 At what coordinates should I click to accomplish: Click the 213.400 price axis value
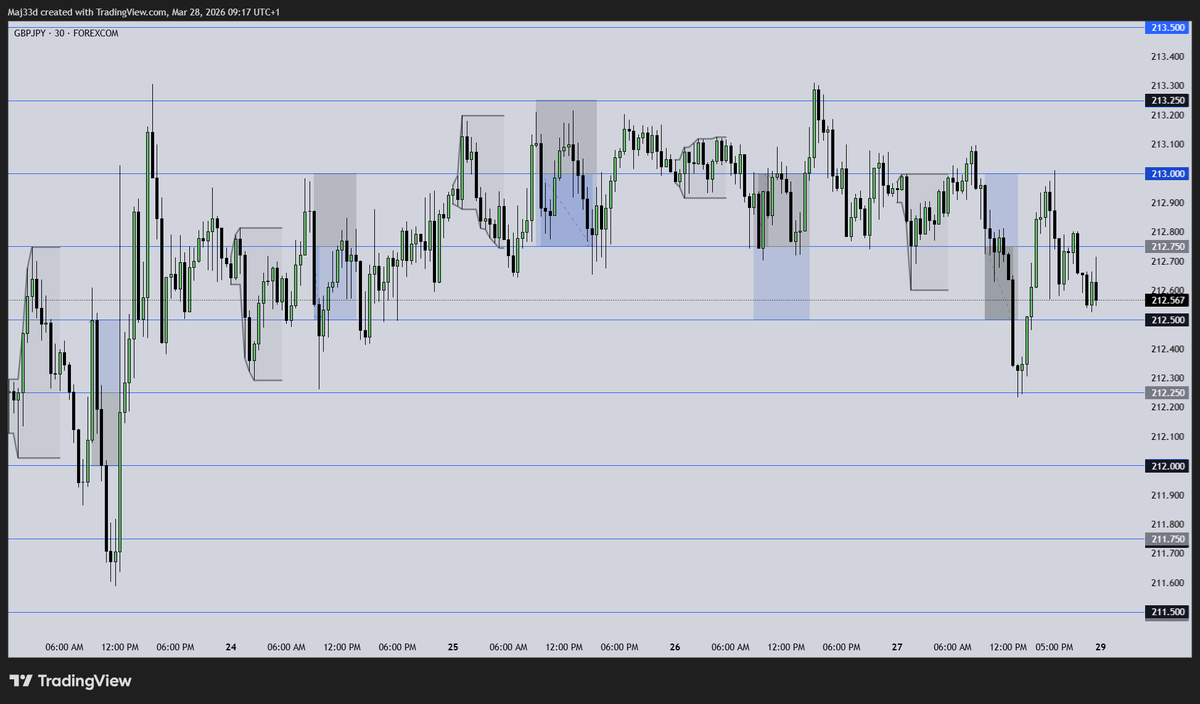click(1169, 57)
